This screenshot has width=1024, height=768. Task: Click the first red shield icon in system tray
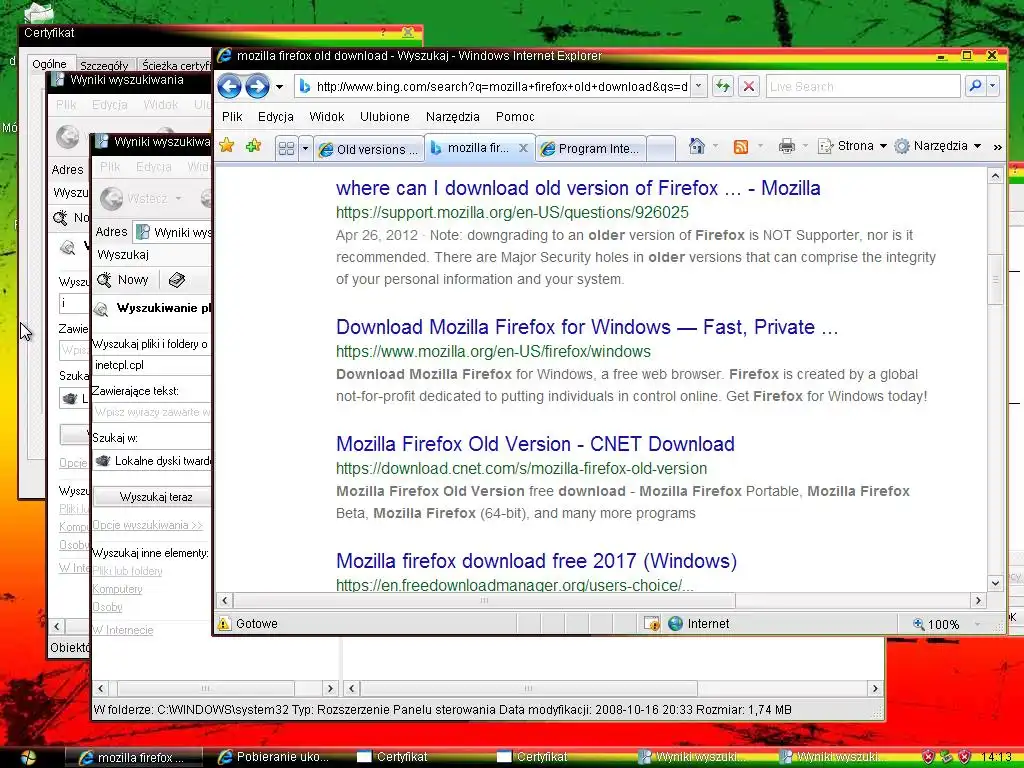(929, 758)
